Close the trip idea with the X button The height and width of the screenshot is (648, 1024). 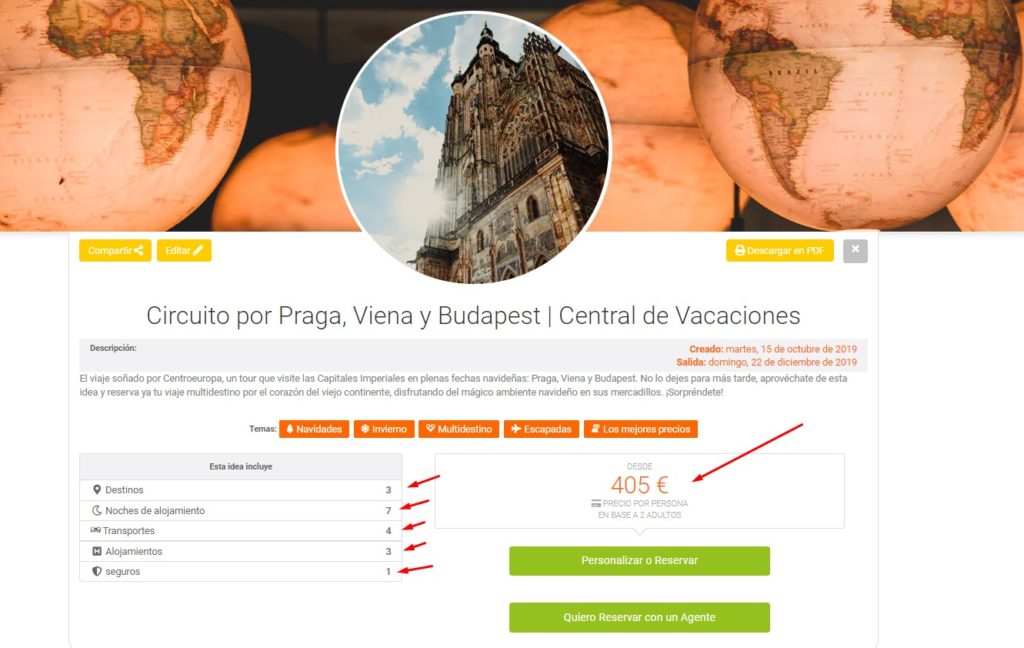coord(855,251)
